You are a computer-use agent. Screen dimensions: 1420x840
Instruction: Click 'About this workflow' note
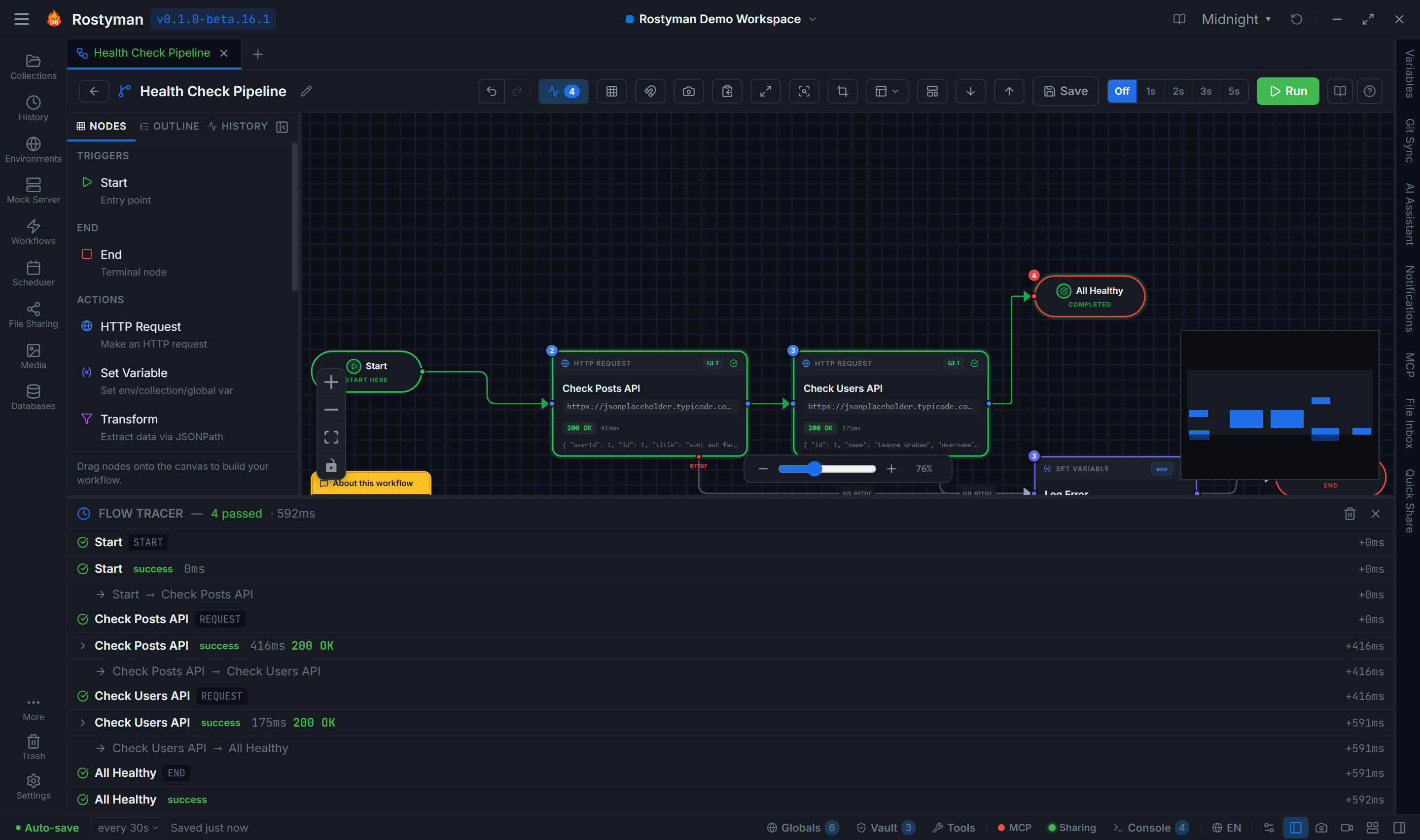click(x=371, y=483)
